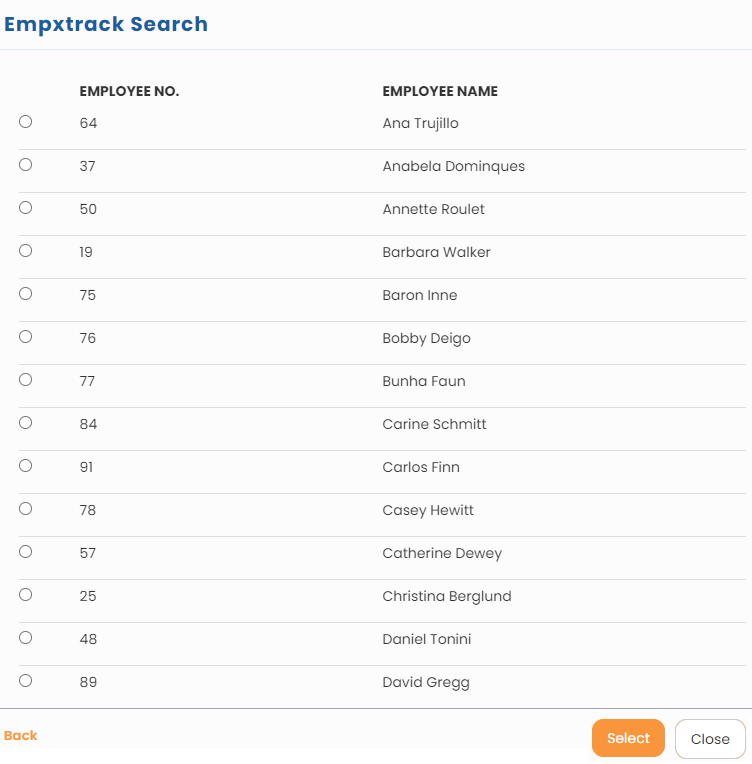Select radio for Bunha Faun
Screen dimensions: 752x764
click(26, 380)
